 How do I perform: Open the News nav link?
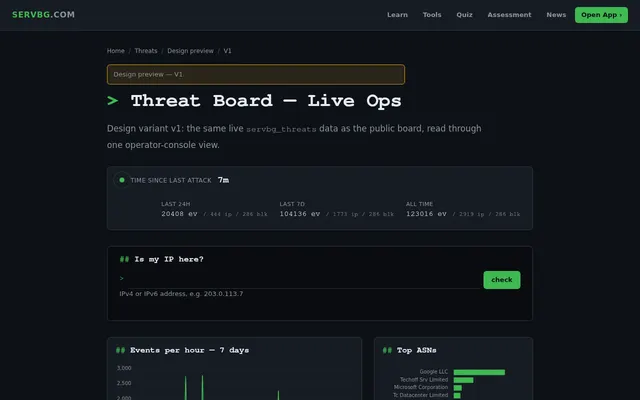point(556,15)
